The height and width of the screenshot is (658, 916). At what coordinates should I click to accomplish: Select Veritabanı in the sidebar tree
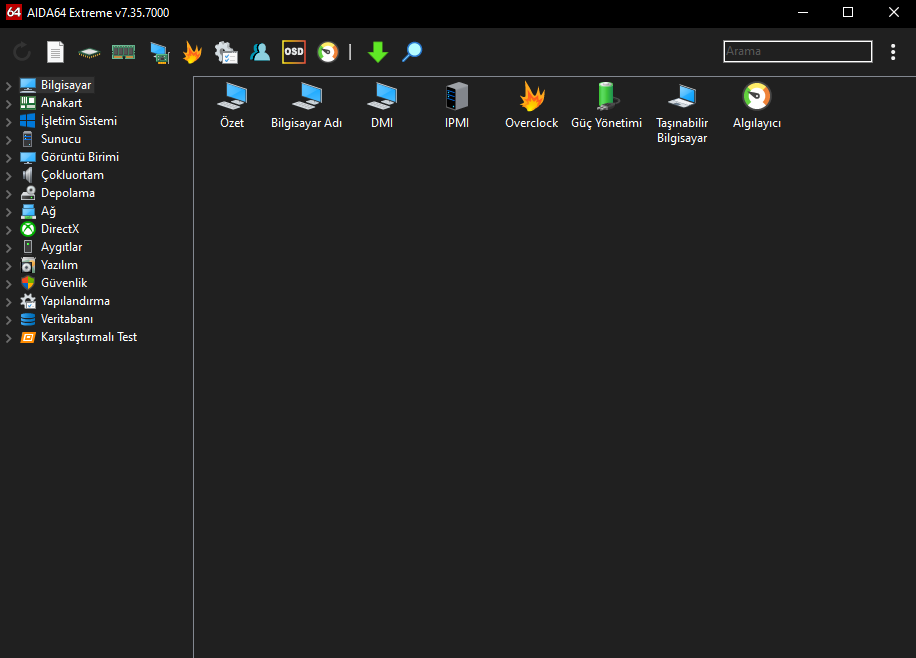click(x=67, y=319)
